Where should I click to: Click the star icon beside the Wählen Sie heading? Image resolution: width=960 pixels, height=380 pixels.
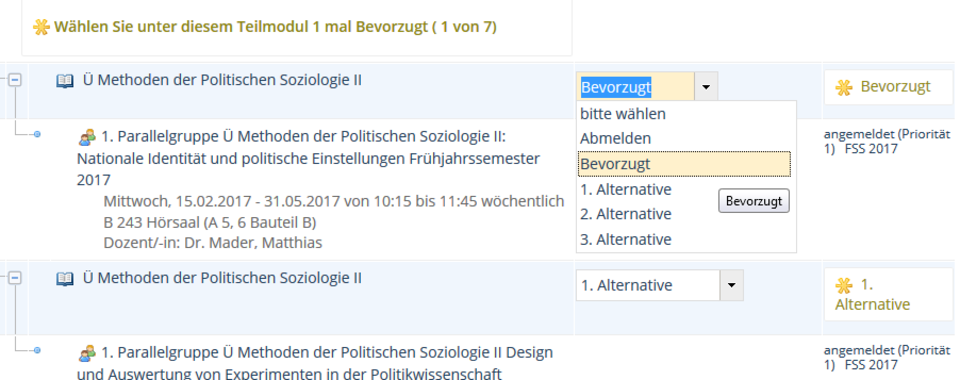[41, 28]
